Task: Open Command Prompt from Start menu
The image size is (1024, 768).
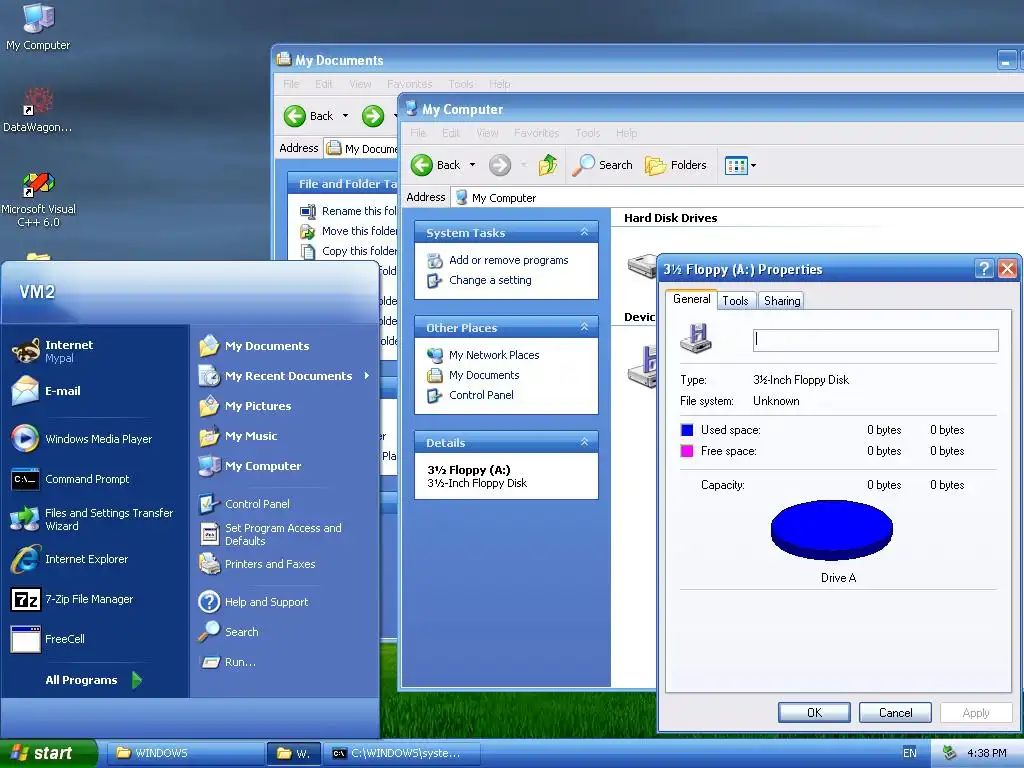Action: [x=71, y=479]
